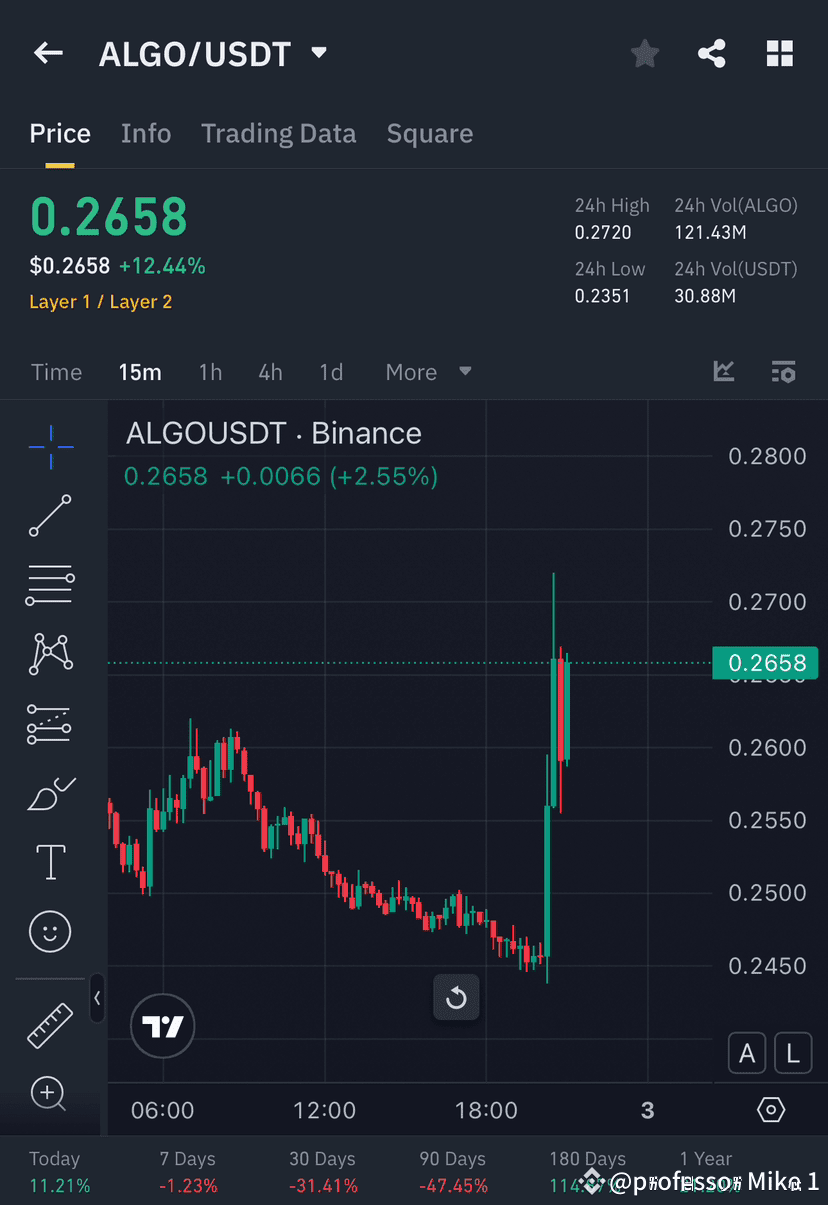Toggle ALGO/USDT as a favorite star
Viewport: 828px width, 1205px height.
click(x=644, y=53)
